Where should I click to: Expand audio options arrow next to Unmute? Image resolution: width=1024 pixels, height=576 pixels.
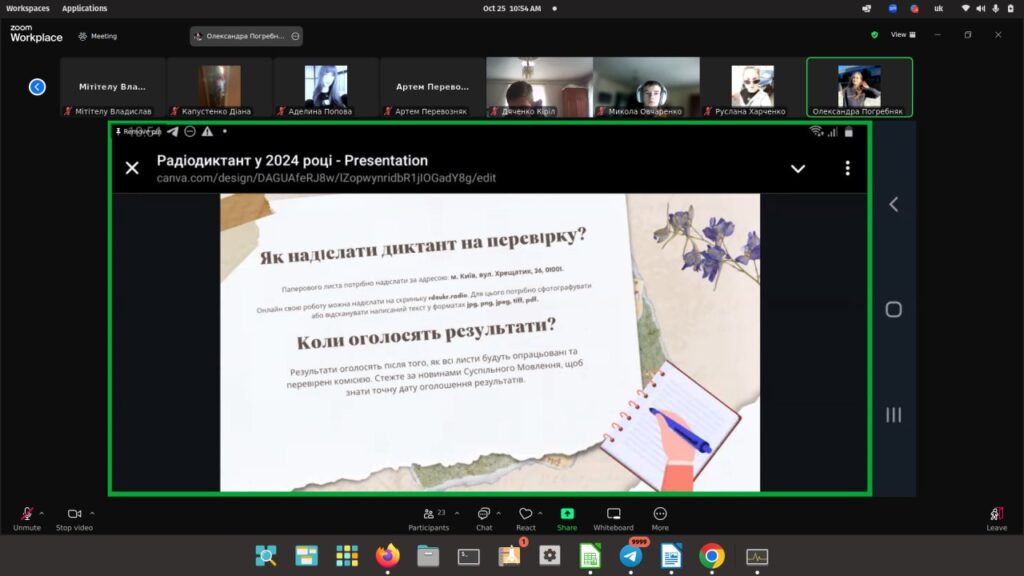42,513
